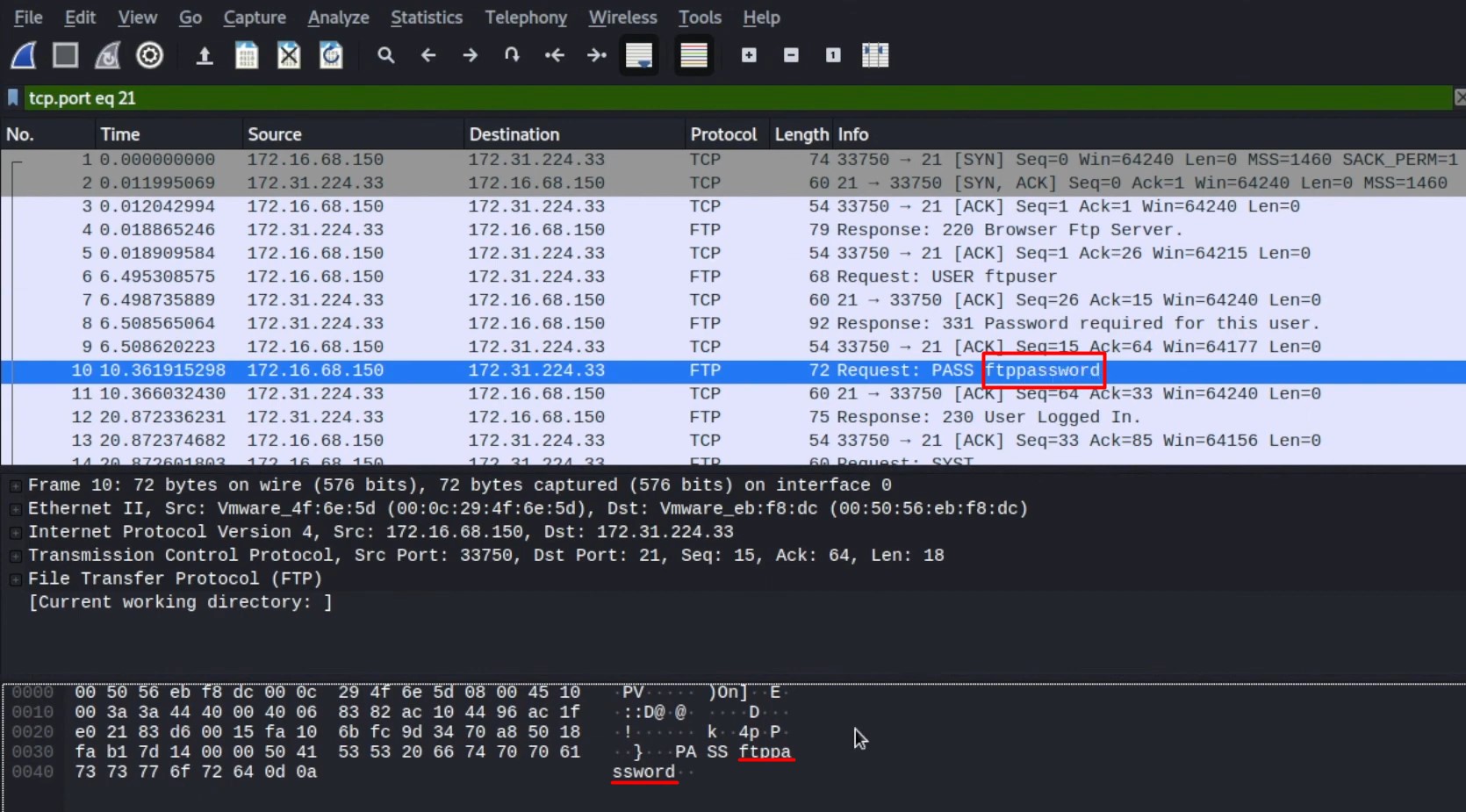Jump to the first packet
The width and height of the screenshot is (1466, 812).
(x=554, y=55)
